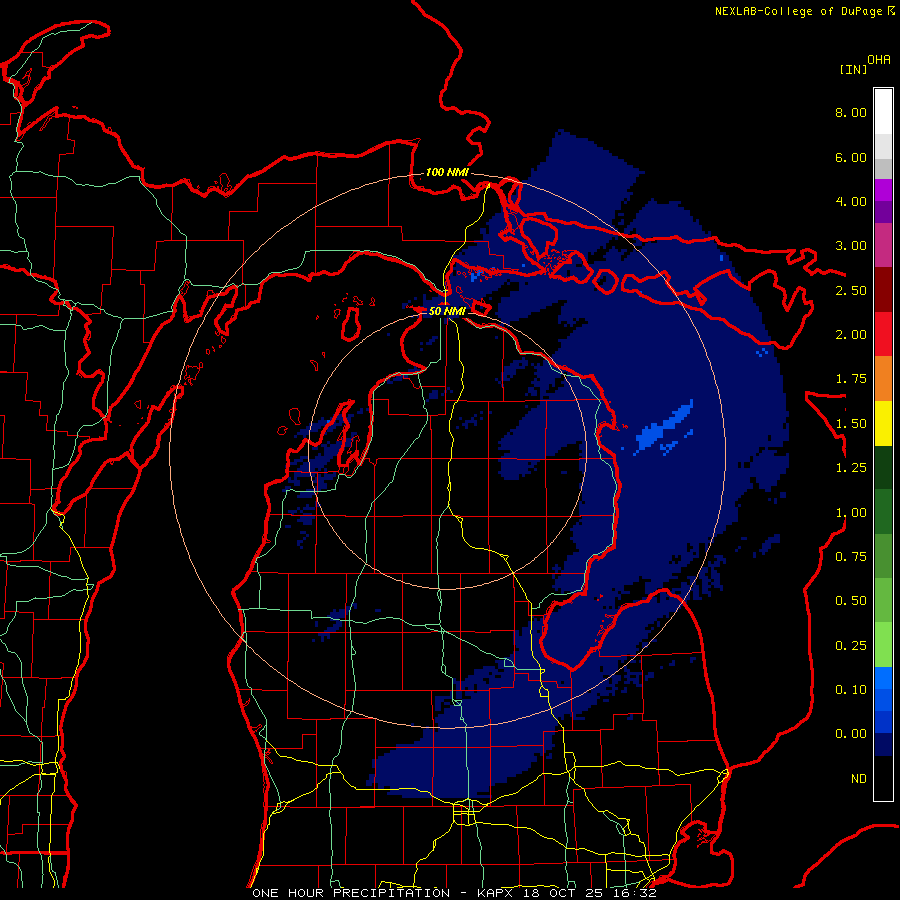Click the black ND swatch in legend
This screenshot has height=900, width=900.
click(883, 778)
